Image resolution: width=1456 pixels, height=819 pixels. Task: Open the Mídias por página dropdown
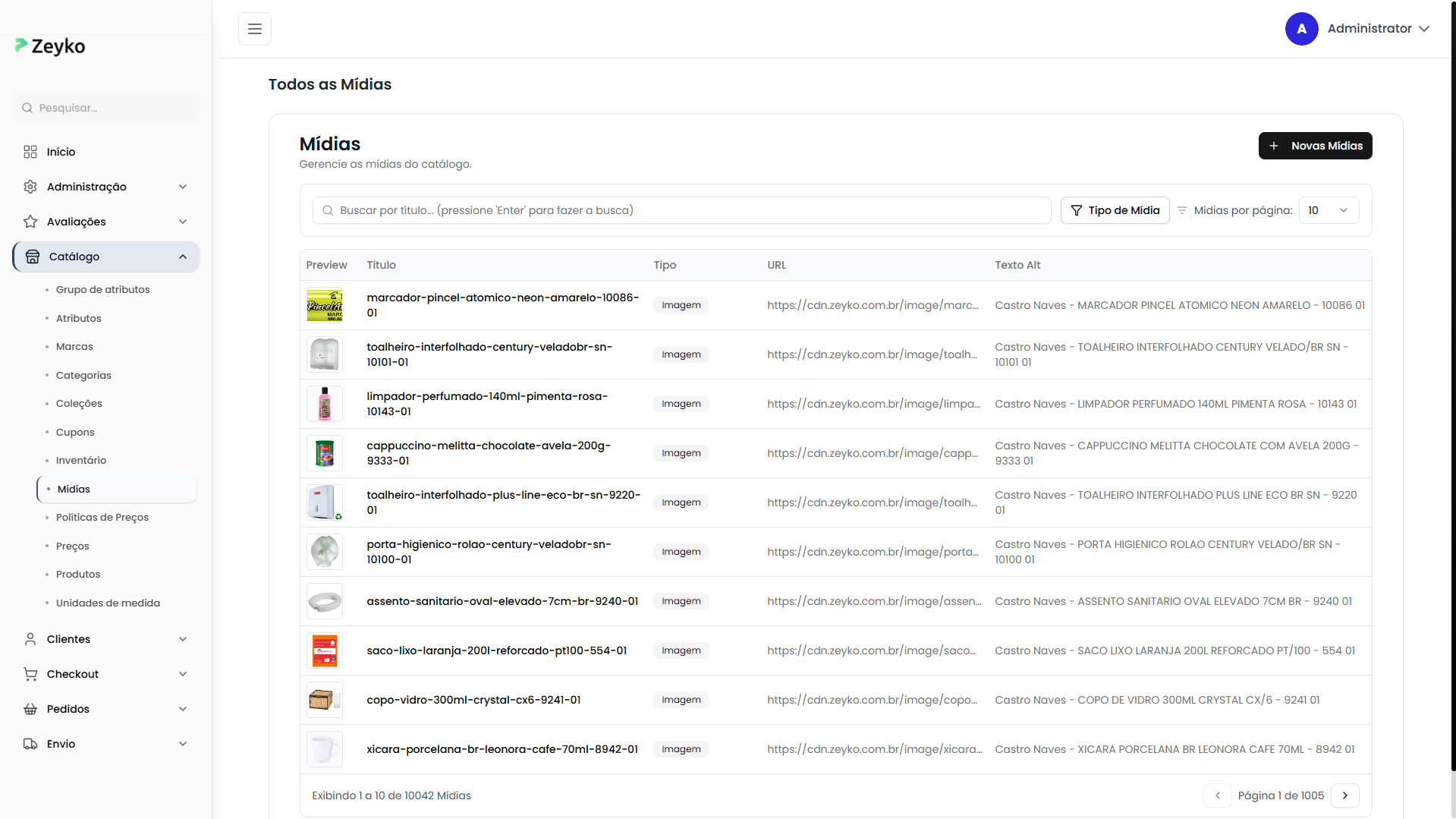pos(1329,210)
